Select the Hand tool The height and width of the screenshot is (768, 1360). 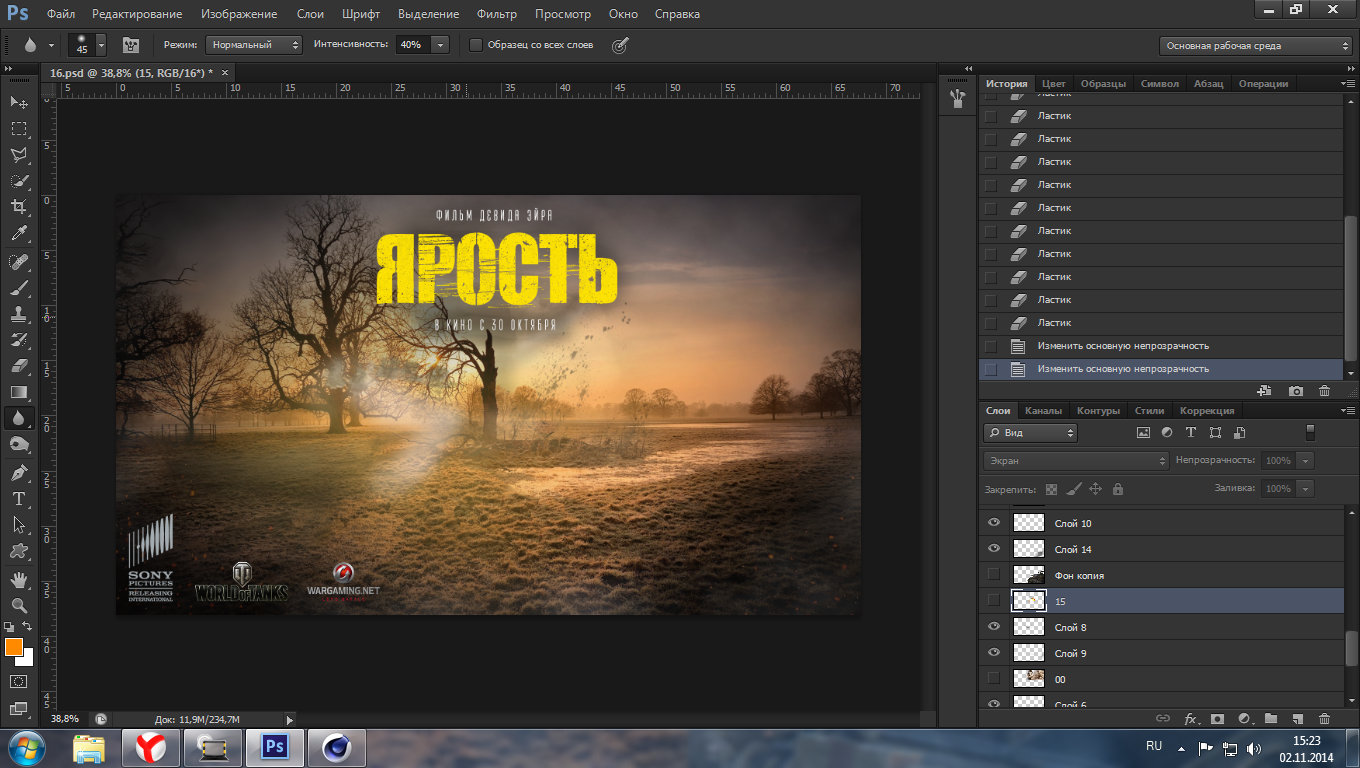pos(19,579)
